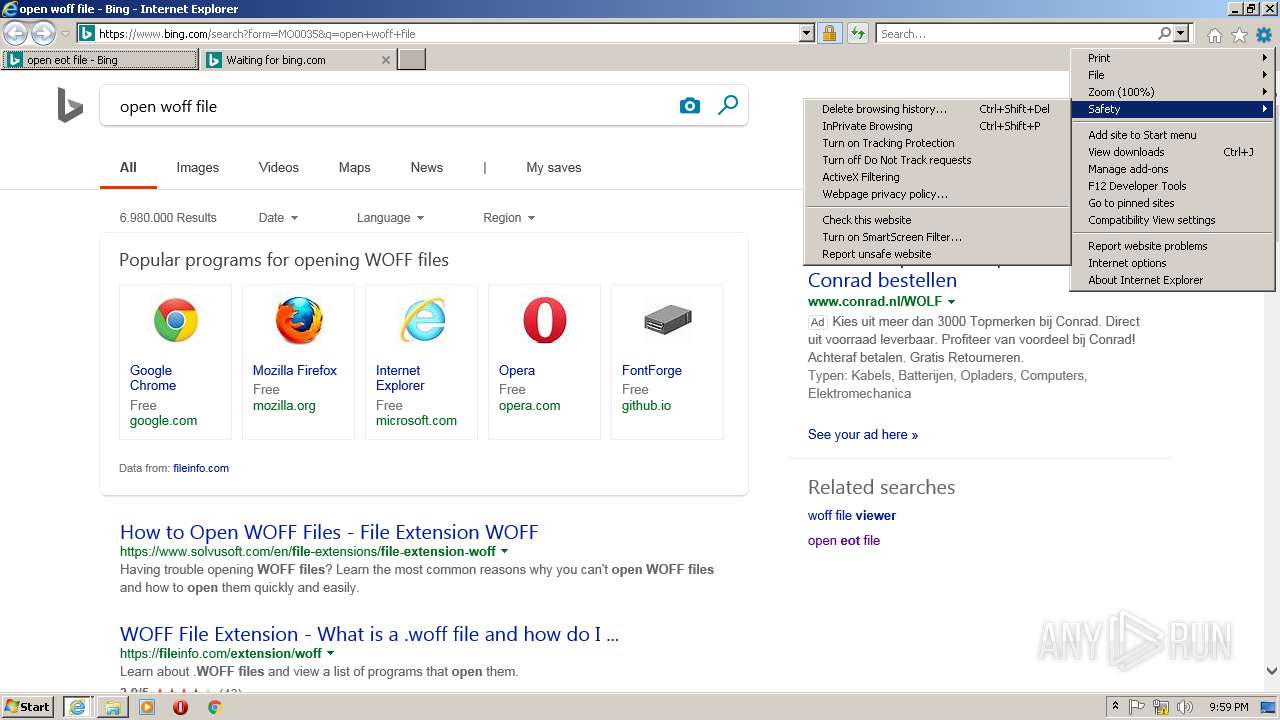Toggle ActiveX Filtering

937,177
